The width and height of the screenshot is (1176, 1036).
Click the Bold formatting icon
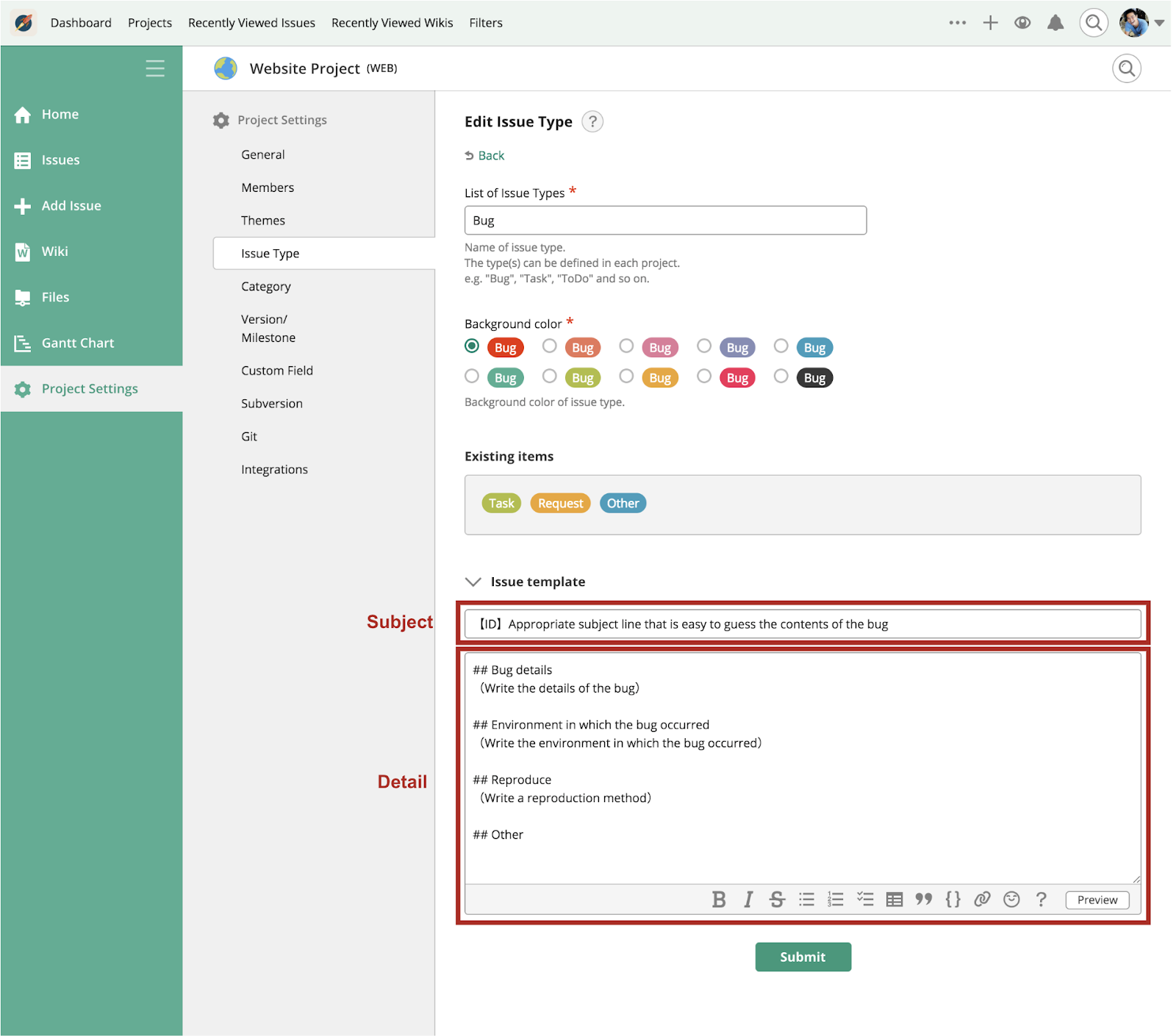click(x=718, y=899)
